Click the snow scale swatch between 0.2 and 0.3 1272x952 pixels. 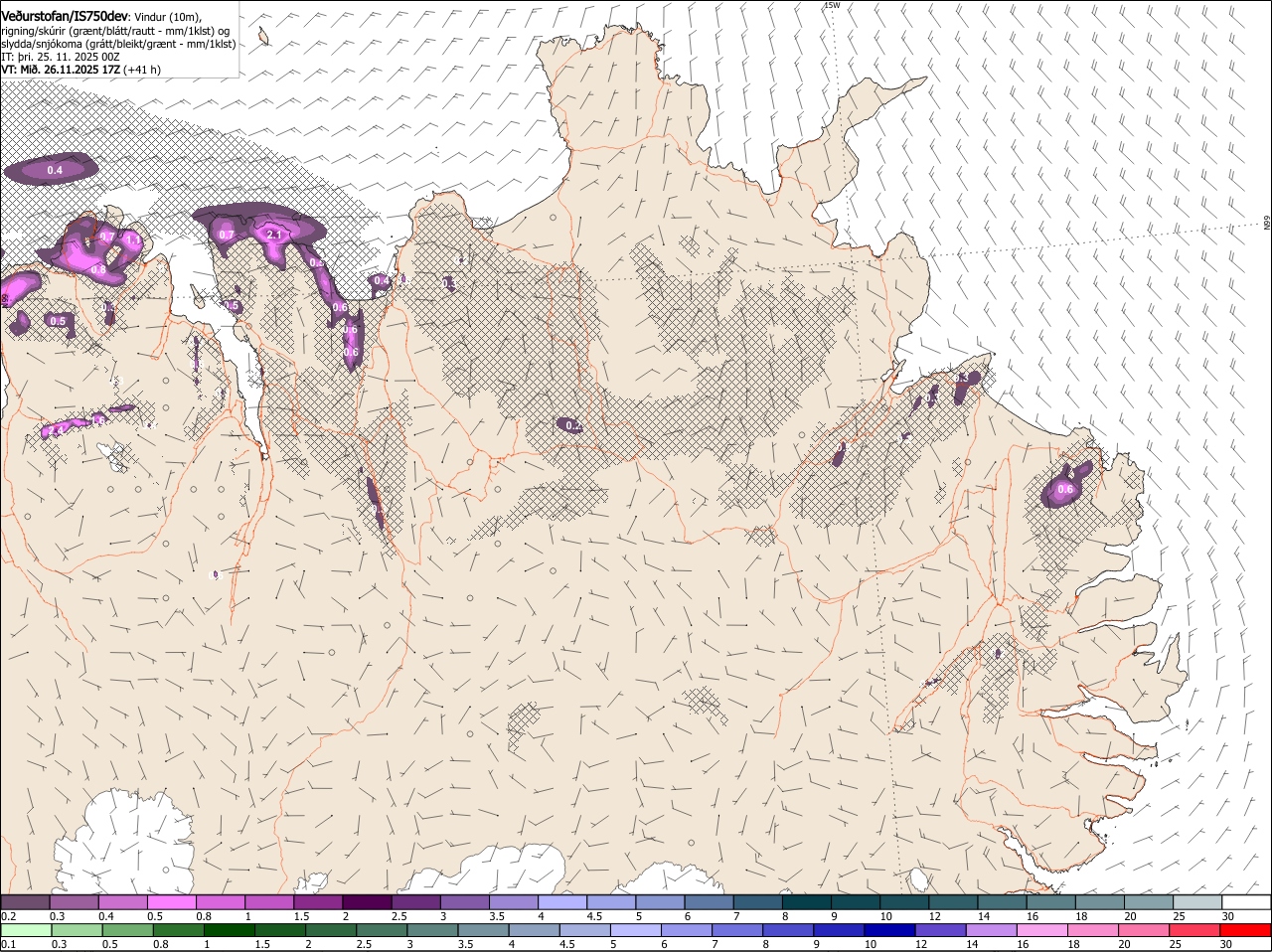point(27,902)
